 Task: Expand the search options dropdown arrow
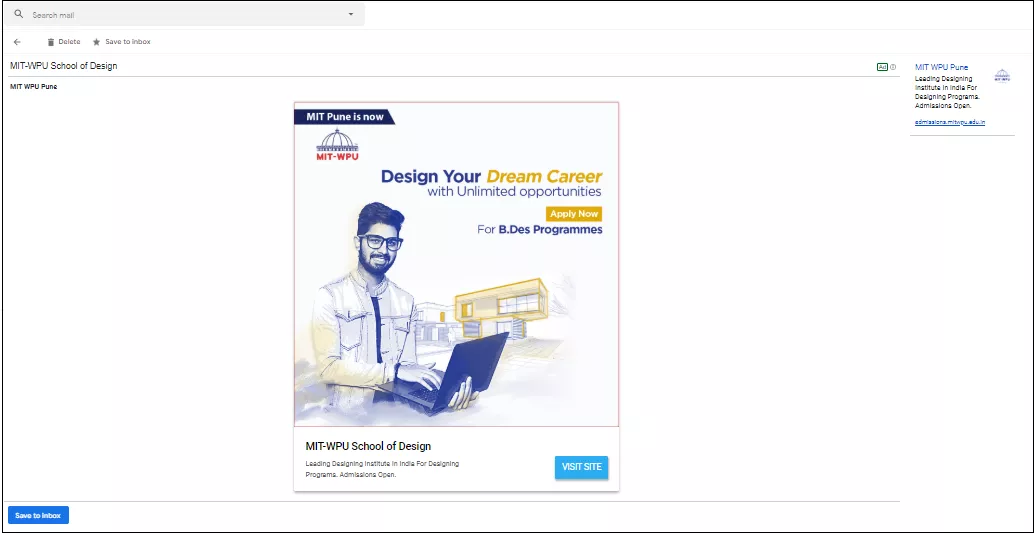click(351, 15)
